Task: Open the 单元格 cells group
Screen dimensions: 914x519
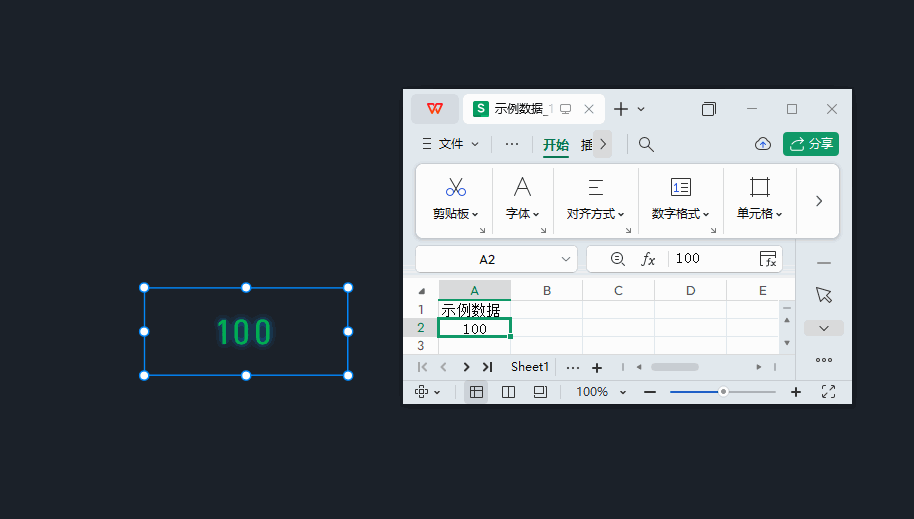Action: tap(760, 214)
